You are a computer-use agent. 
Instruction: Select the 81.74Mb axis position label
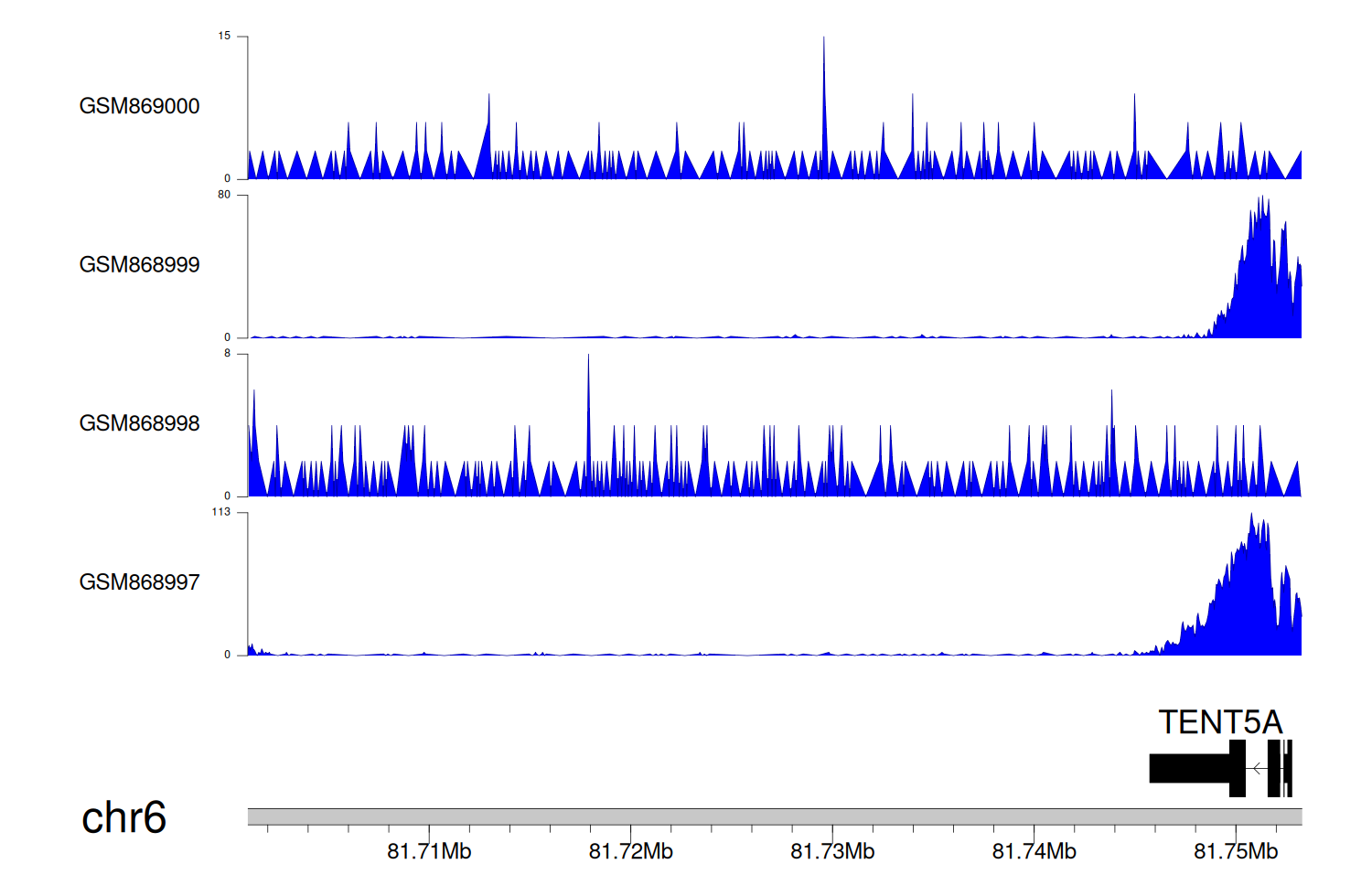[x=1034, y=852]
